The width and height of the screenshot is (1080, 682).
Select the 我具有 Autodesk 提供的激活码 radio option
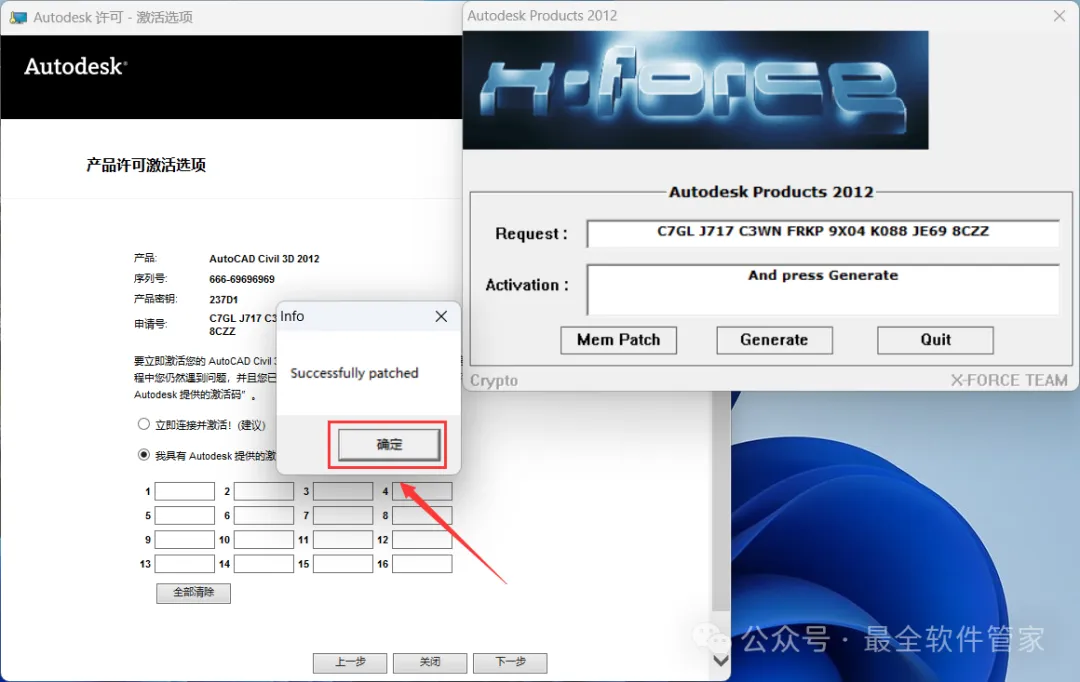[x=143, y=455]
